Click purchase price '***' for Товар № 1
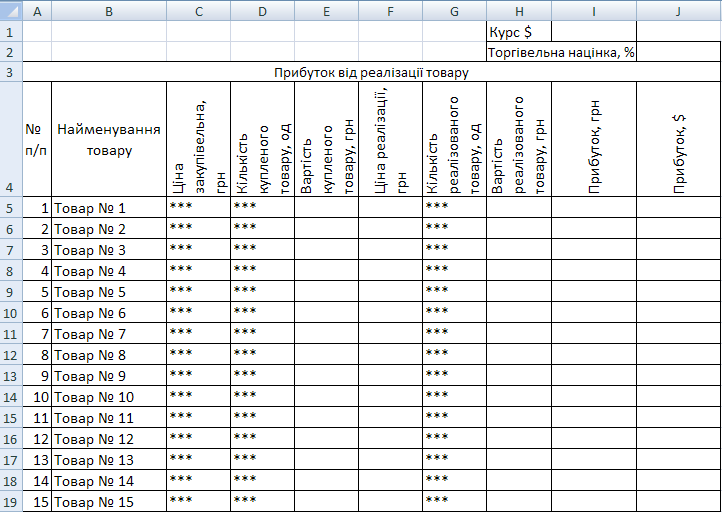The height and width of the screenshot is (512, 722). tap(198, 207)
